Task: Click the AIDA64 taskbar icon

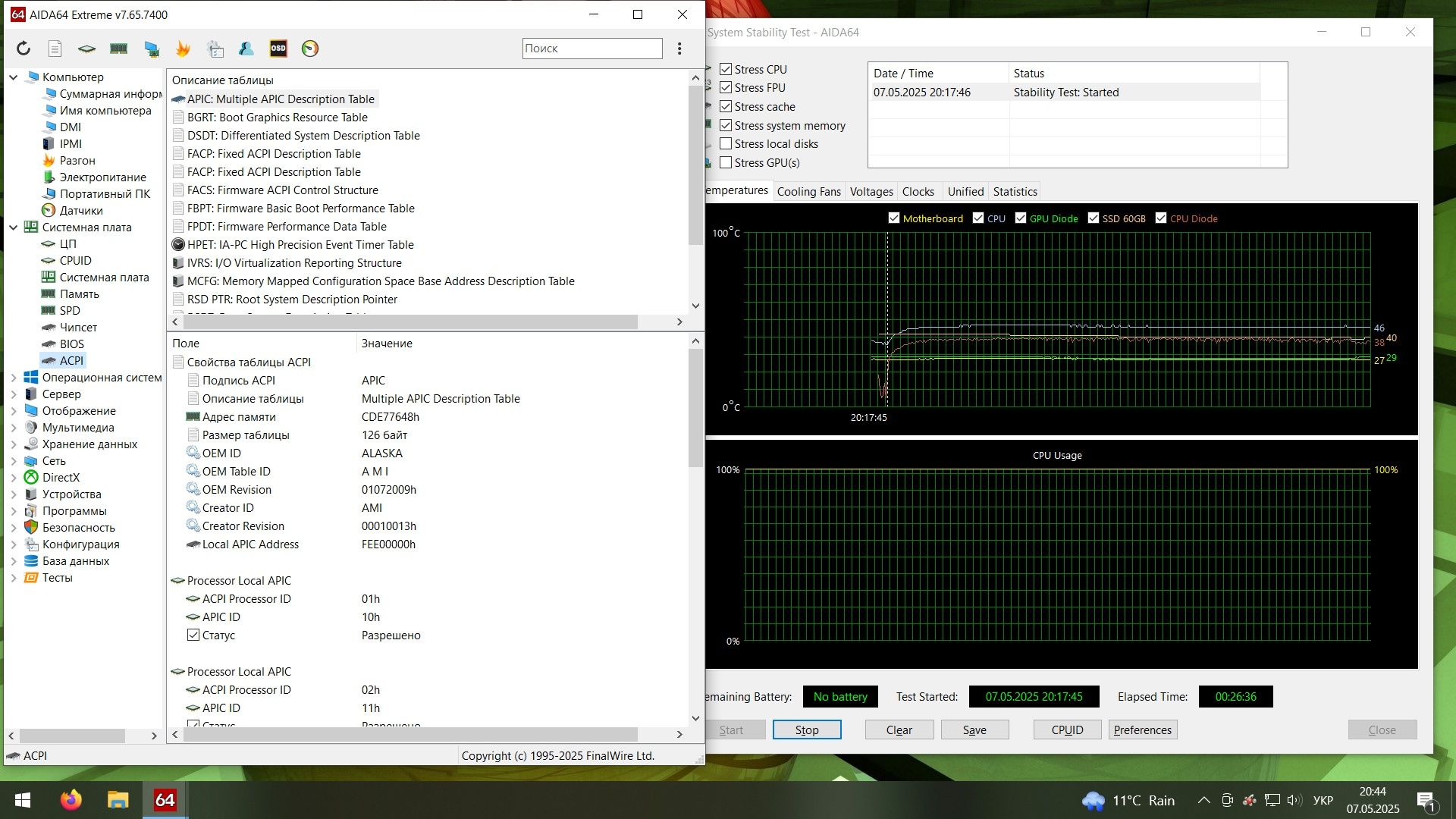Action: (165, 800)
